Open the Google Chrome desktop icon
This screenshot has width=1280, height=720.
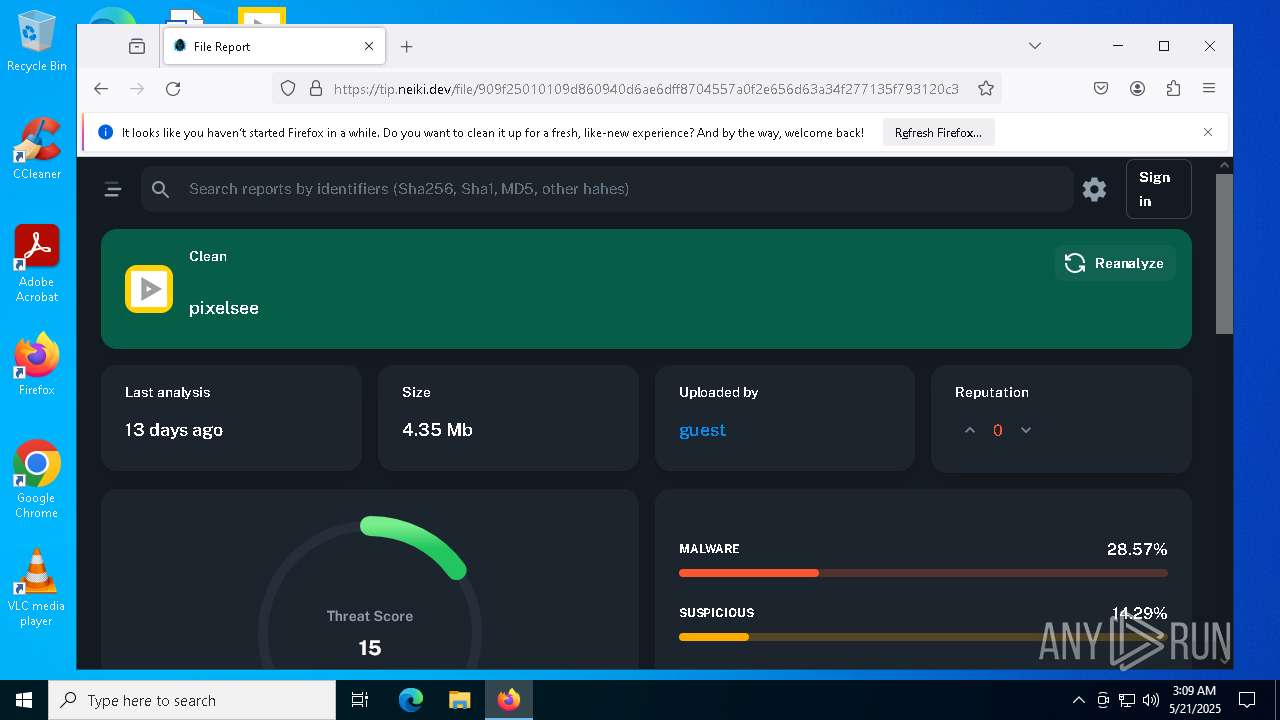37,480
